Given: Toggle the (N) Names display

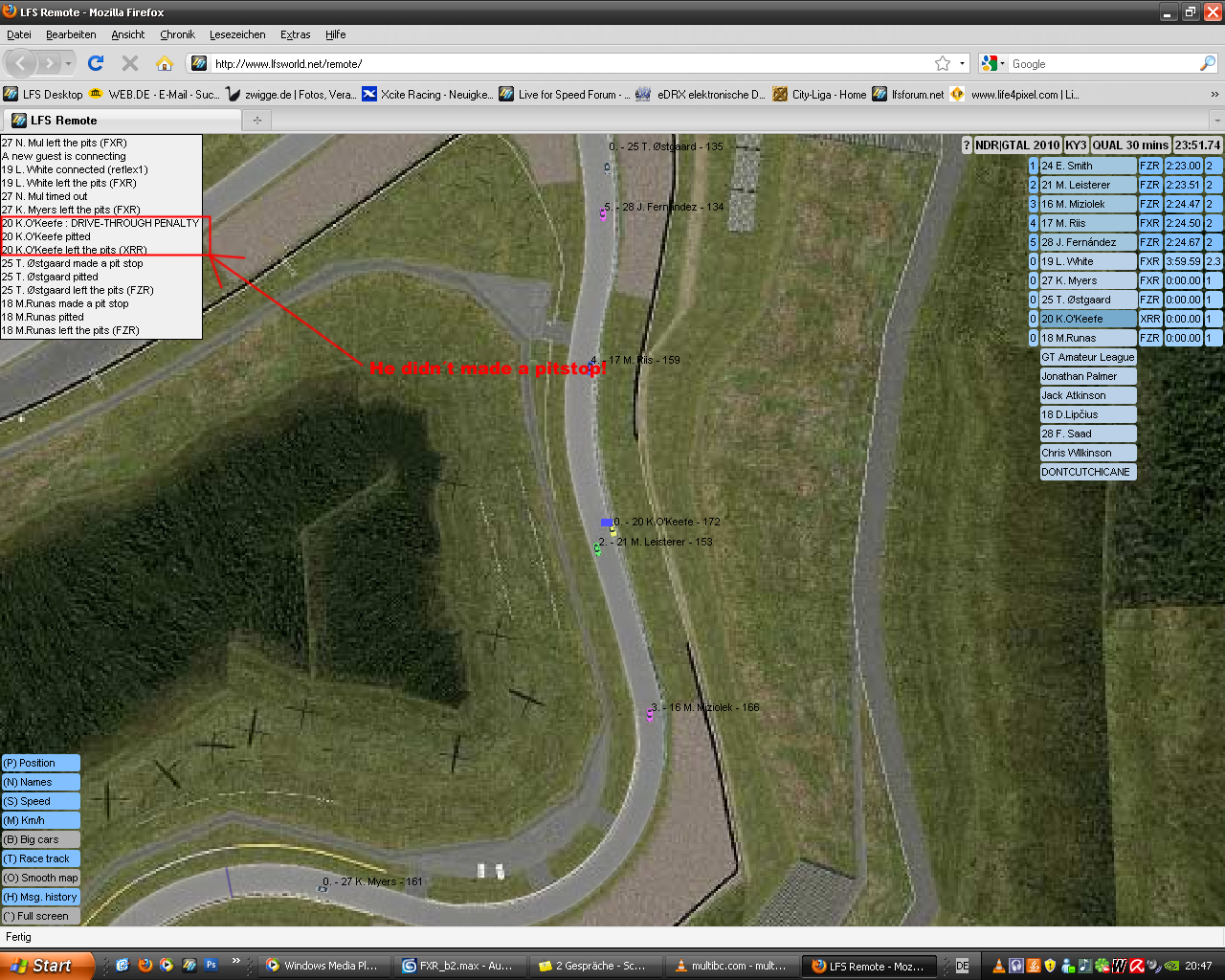Looking at the screenshot, I should point(40,782).
